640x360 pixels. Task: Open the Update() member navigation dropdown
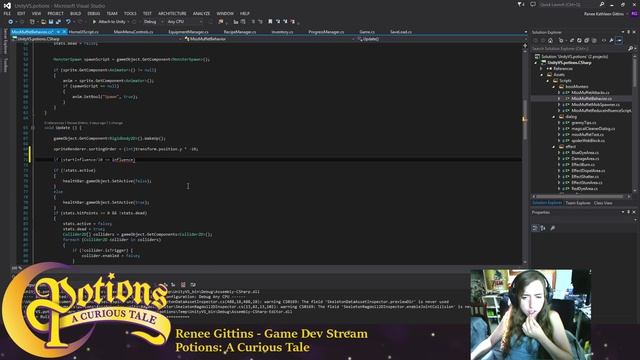[x=441, y=39]
